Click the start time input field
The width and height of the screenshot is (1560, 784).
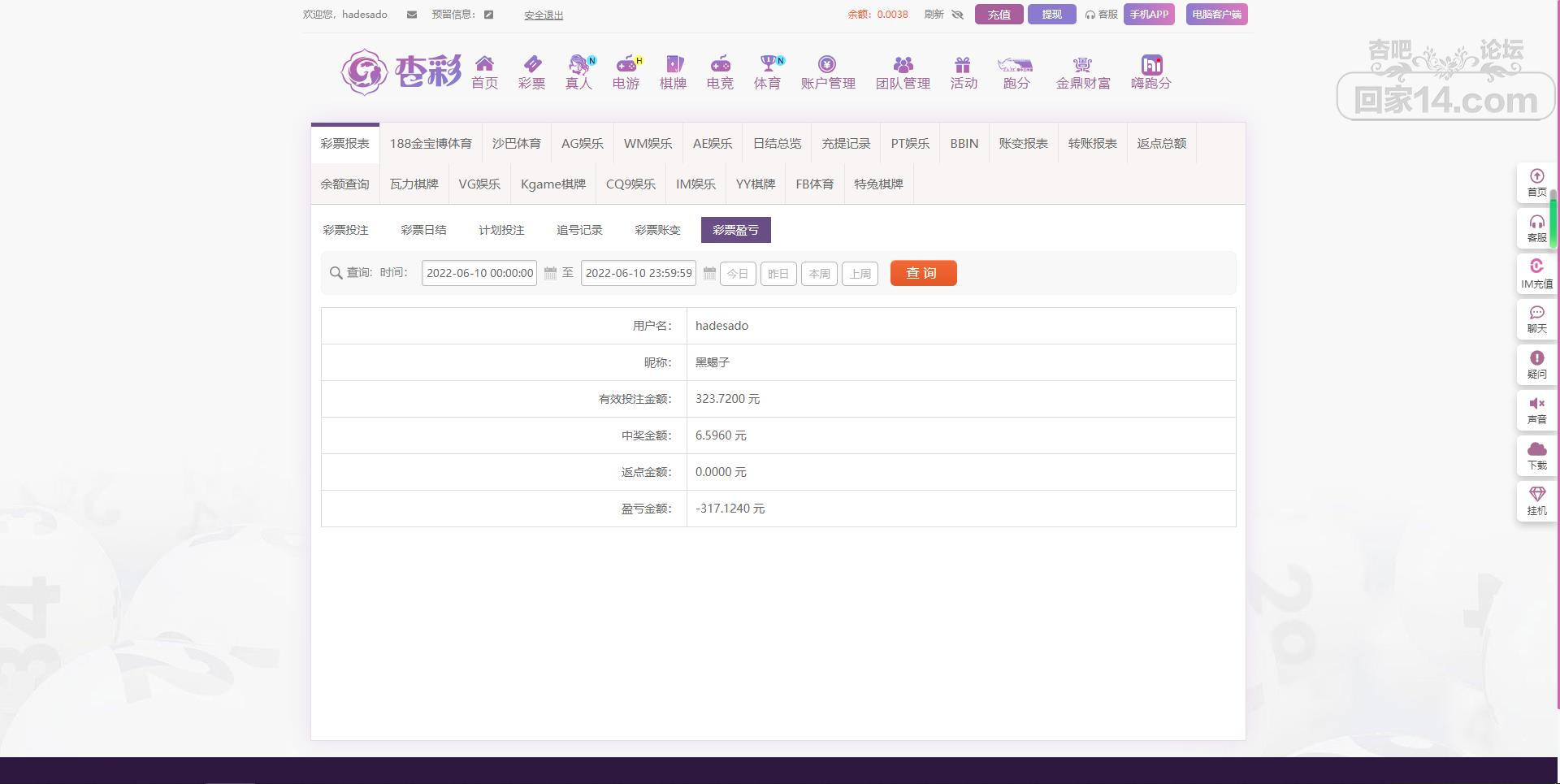pos(479,274)
